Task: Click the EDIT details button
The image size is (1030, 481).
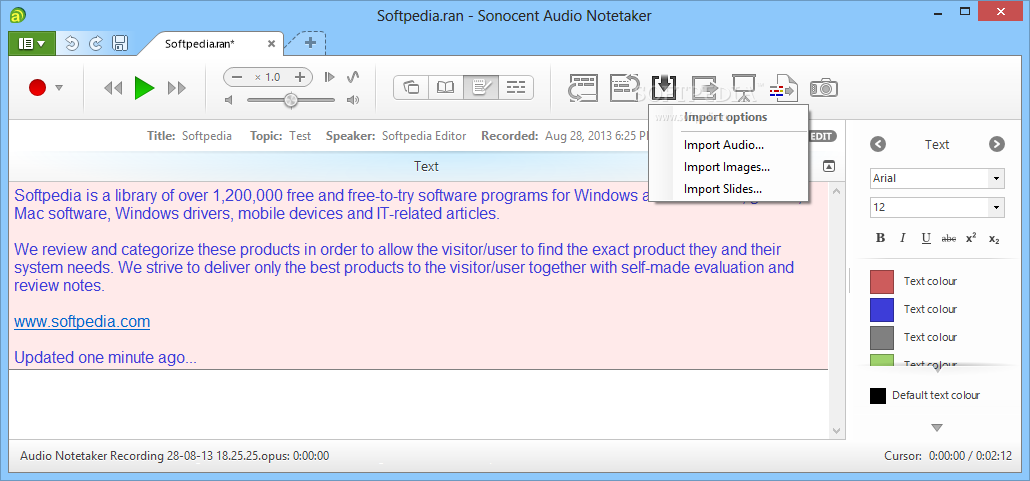Action: pos(821,136)
